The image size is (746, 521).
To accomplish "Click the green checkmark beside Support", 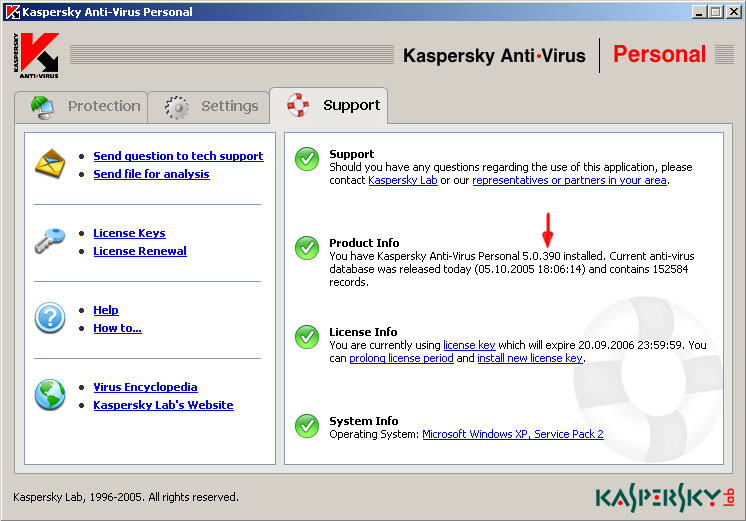I will point(307,159).
